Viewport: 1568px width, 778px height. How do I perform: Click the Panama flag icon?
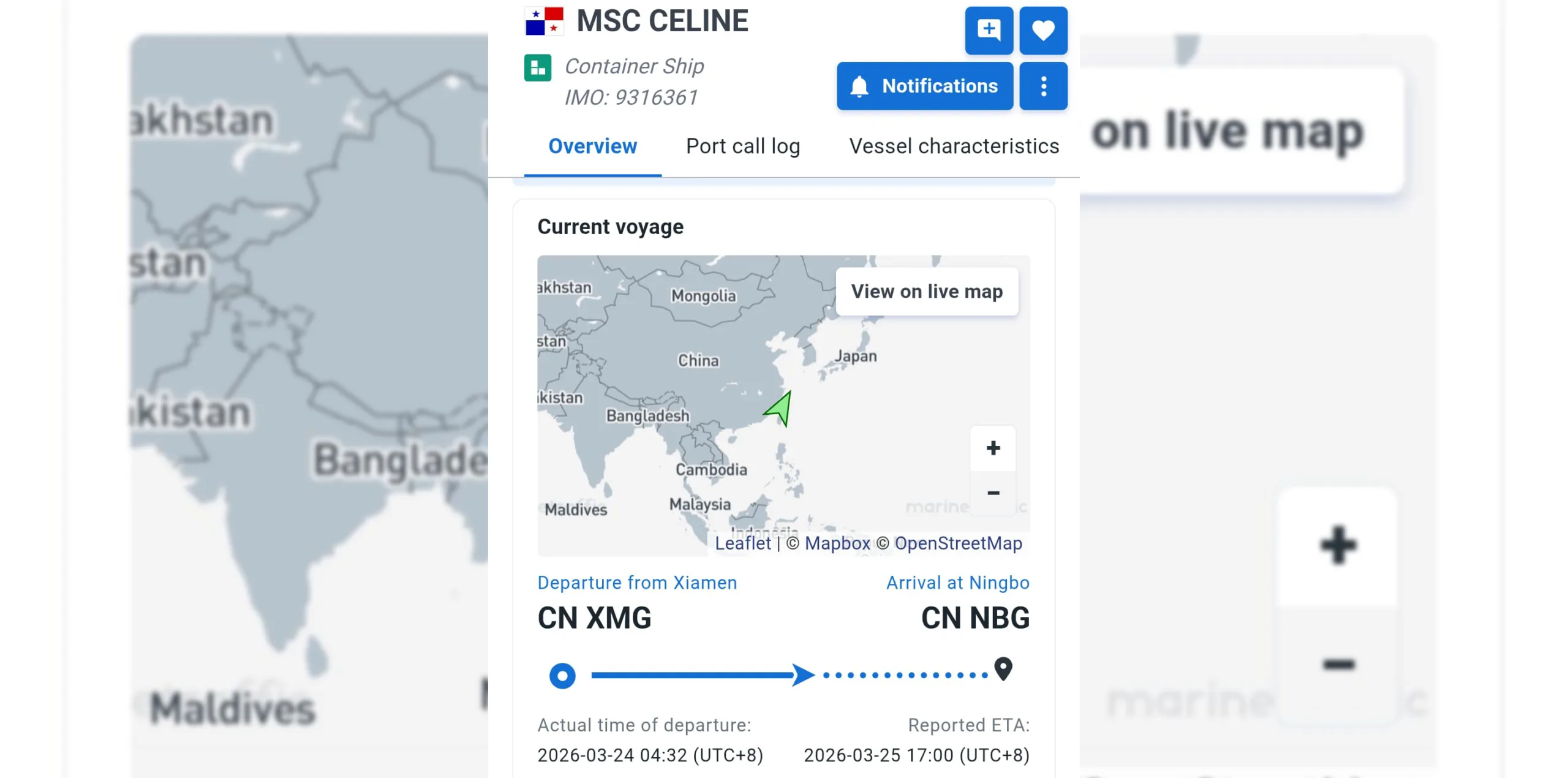click(544, 21)
